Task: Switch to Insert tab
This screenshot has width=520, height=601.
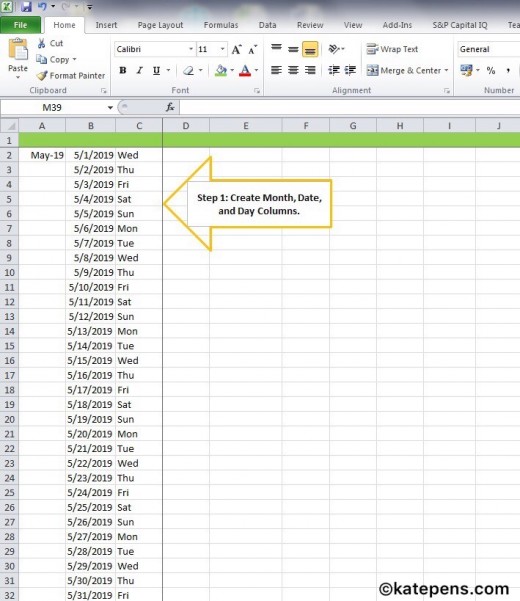Action: (106, 25)
